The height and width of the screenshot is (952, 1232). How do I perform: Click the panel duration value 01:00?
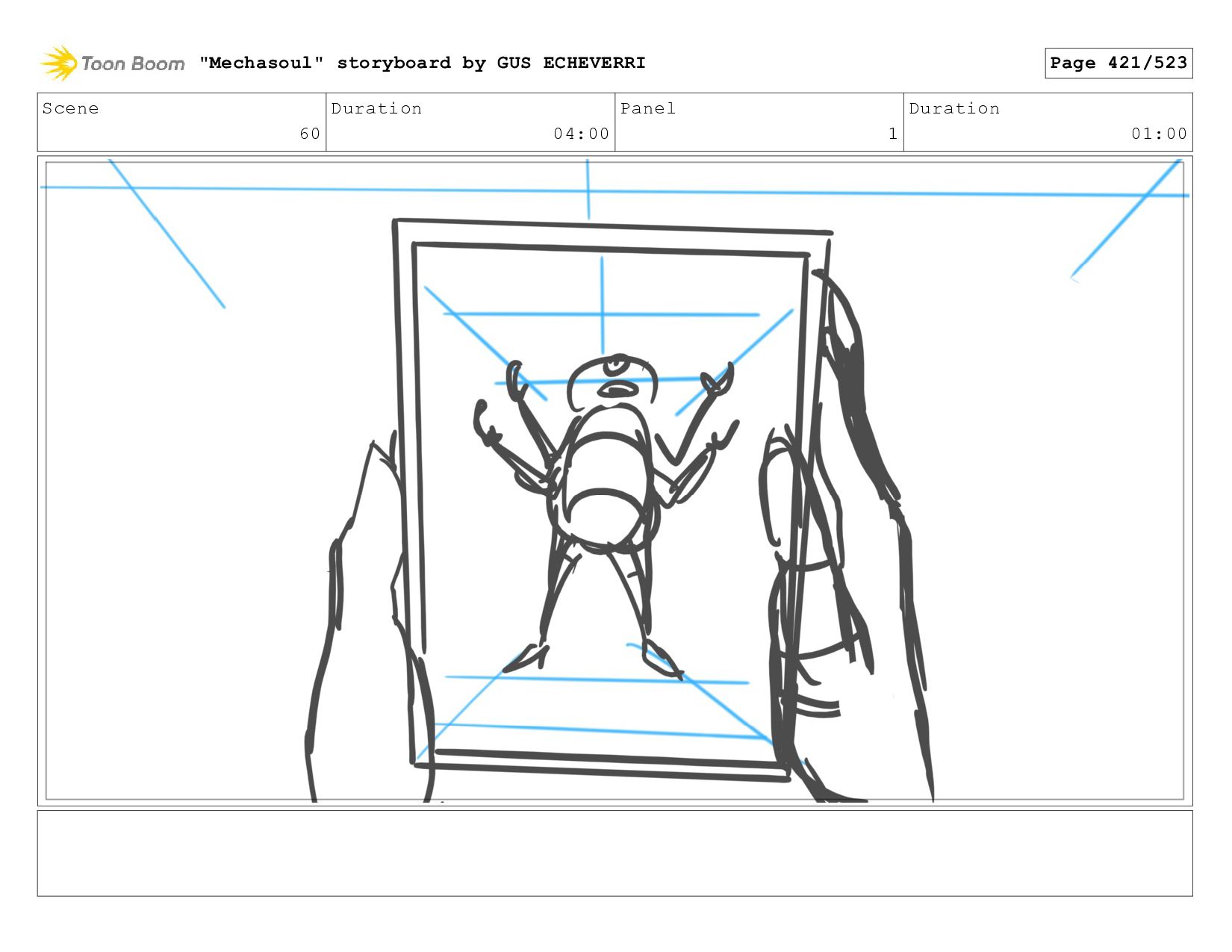pos(1159,134)
